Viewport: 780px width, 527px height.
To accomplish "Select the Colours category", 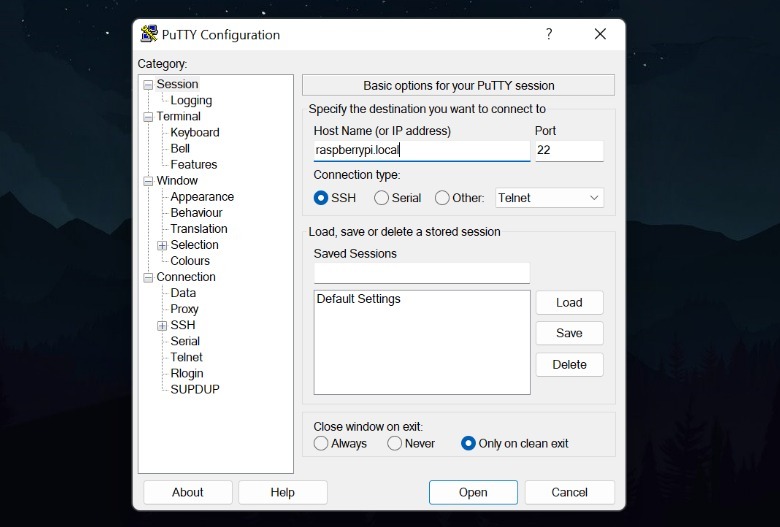I will tap(190, 261).
